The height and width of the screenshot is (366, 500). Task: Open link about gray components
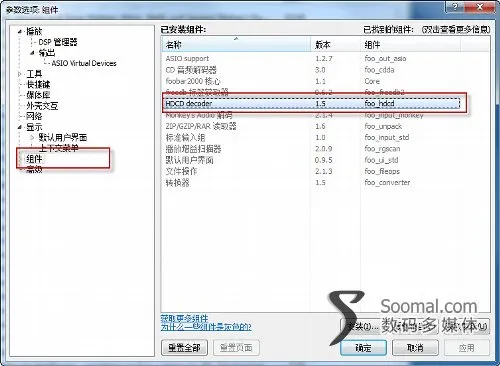pyautogui.click(x=206, y=327)
